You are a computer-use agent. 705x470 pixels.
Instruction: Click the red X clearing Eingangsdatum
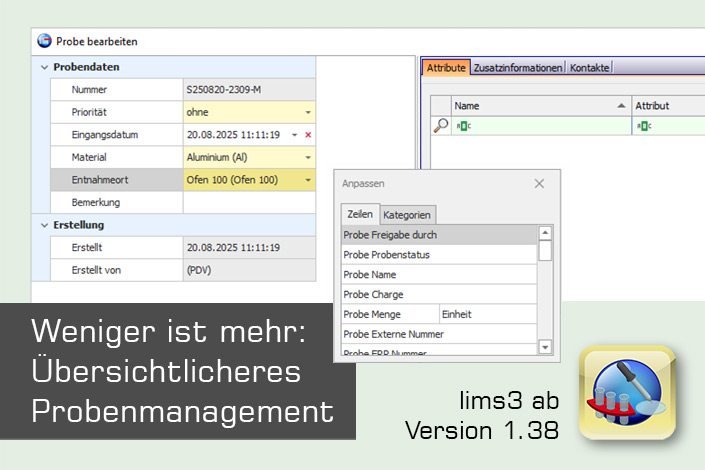[308, 134]
